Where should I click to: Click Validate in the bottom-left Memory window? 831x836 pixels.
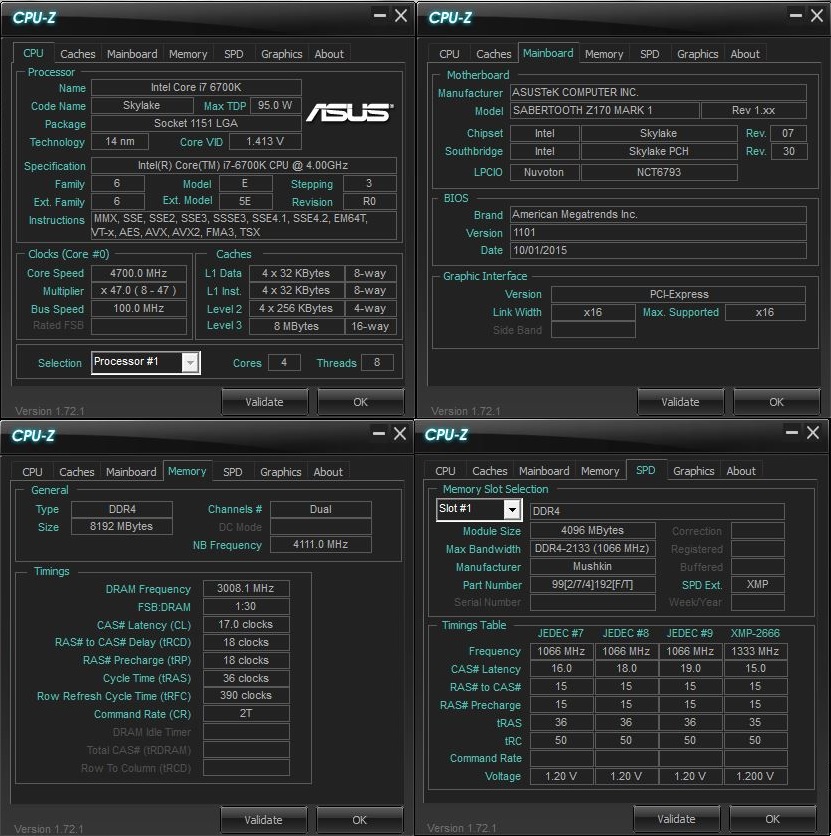tap(263, 820)
